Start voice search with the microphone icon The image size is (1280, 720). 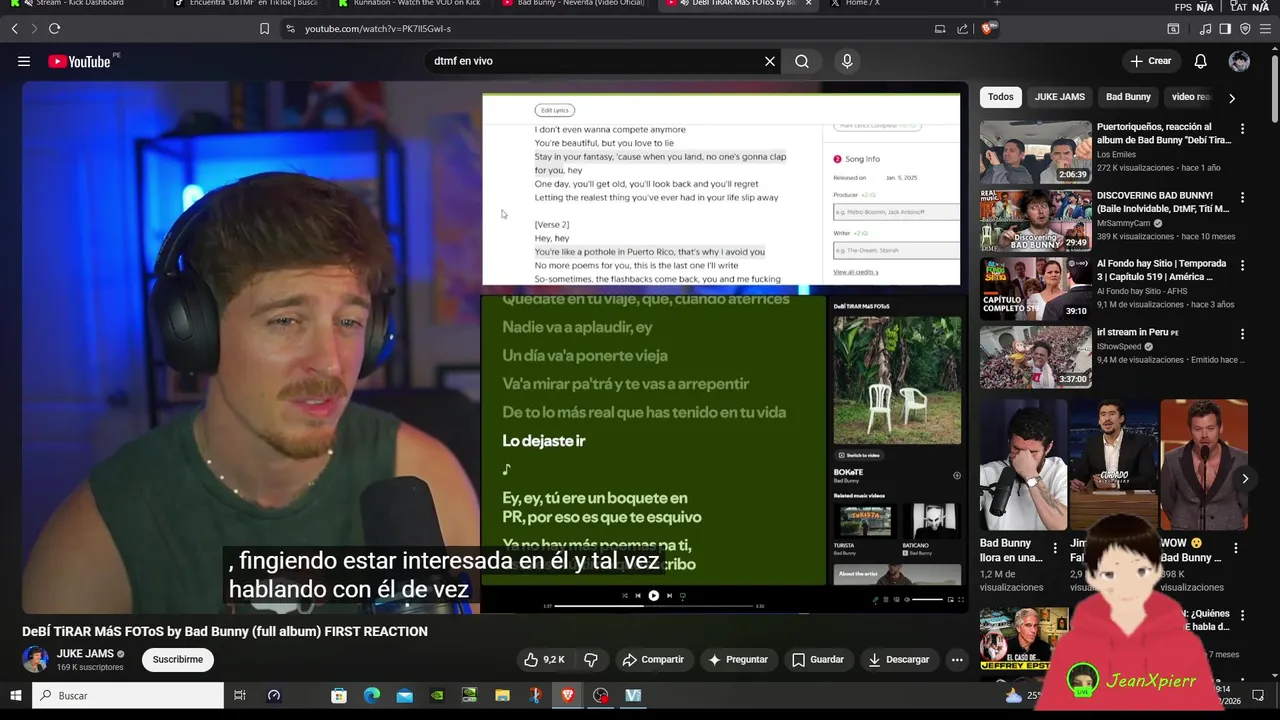(847, 61)
